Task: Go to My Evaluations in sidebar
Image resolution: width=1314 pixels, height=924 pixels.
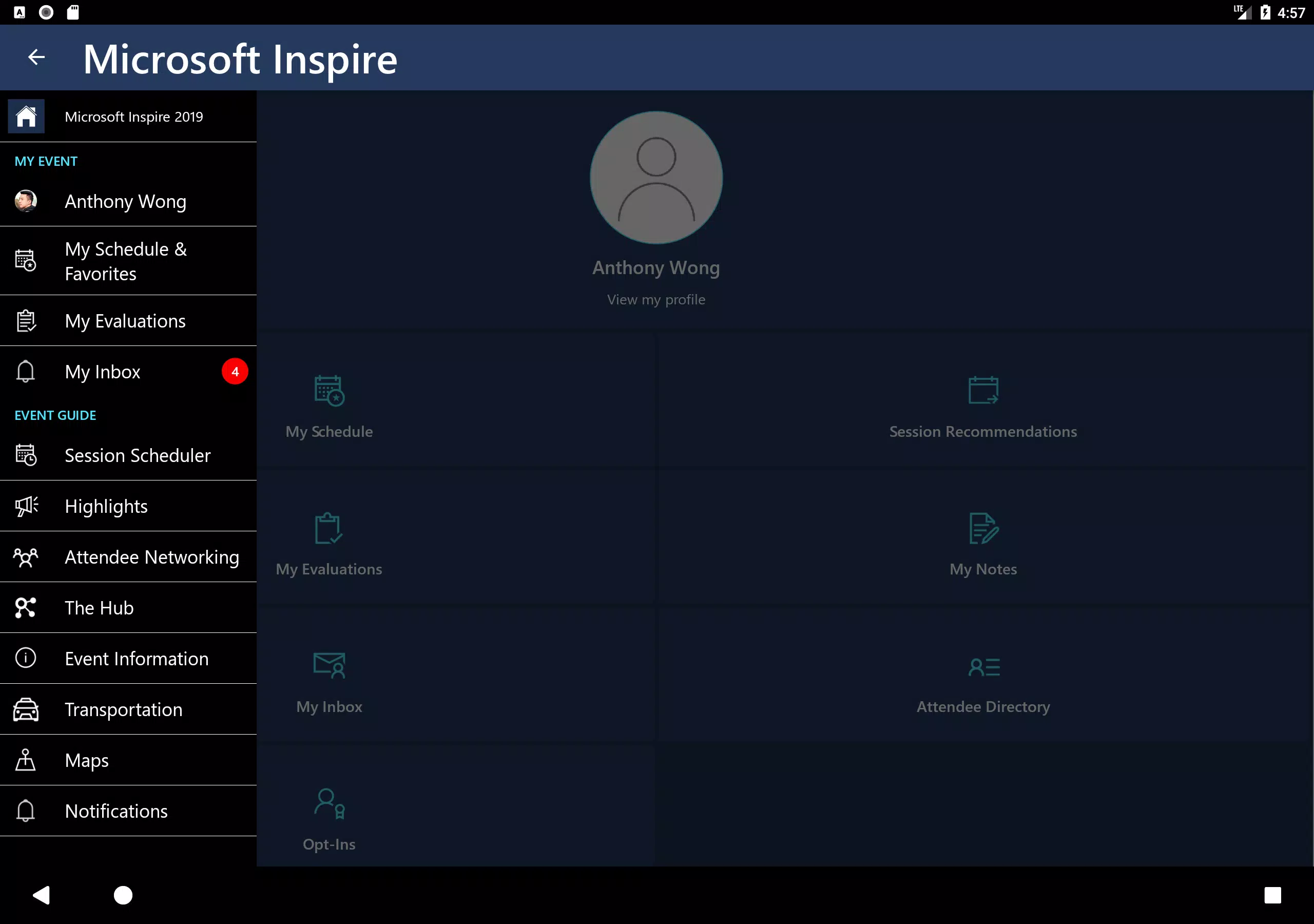Action: point(128,321)
